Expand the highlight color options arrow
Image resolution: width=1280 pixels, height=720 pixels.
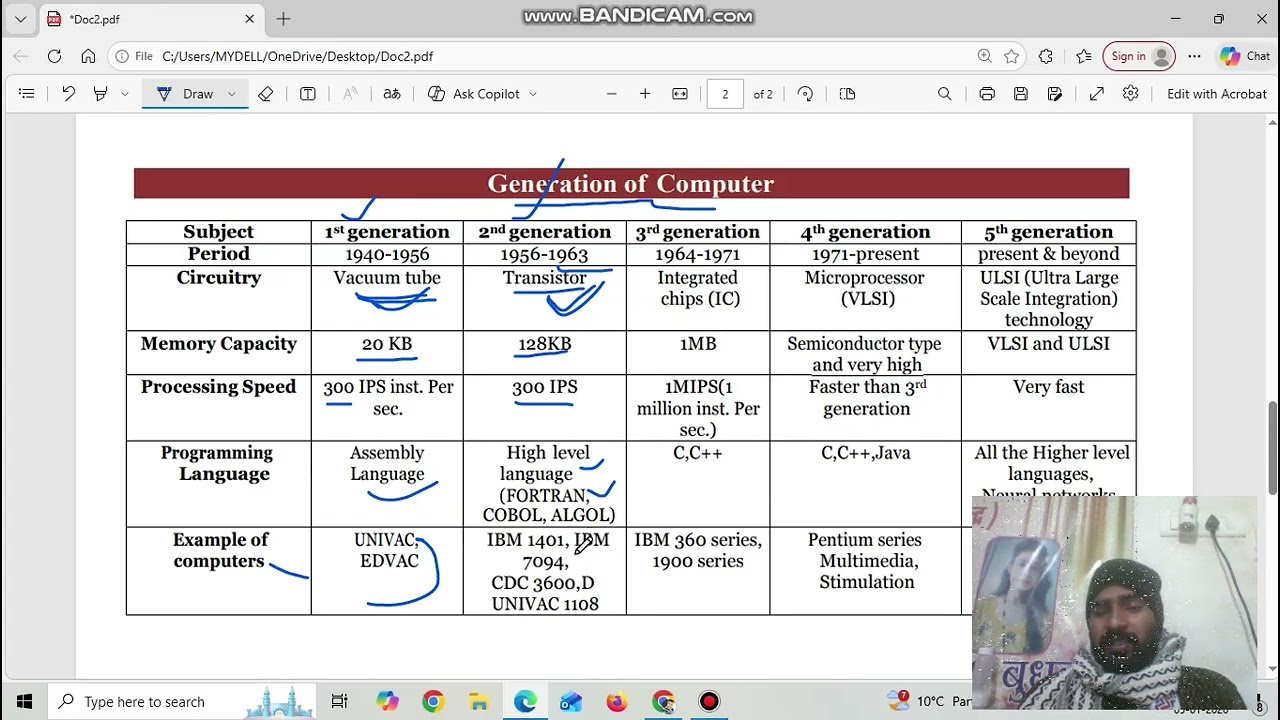pyautogui.click(x=124, y=93)
